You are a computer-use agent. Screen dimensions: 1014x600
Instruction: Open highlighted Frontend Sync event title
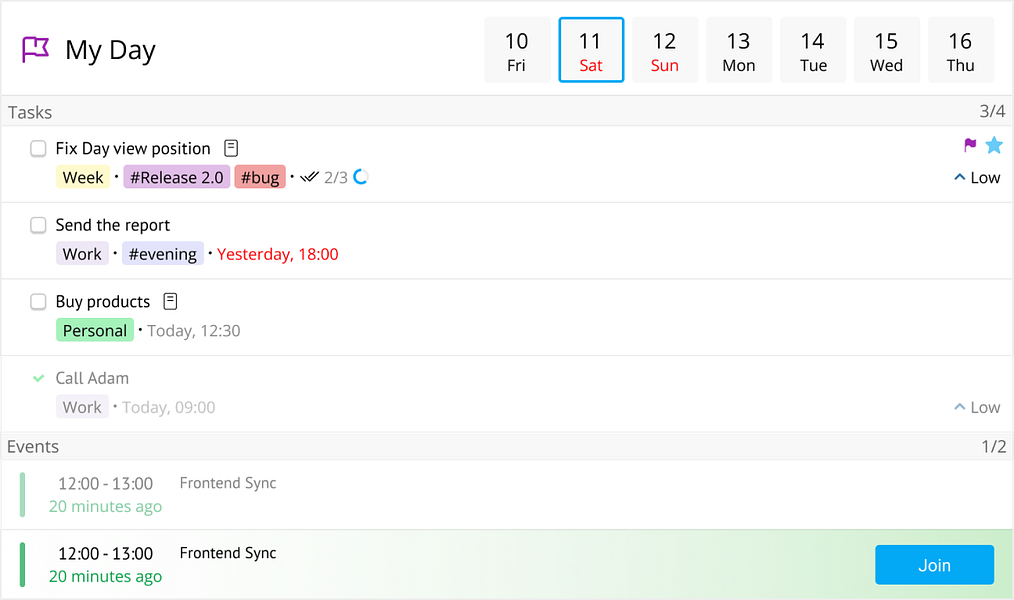pos(228,553)
